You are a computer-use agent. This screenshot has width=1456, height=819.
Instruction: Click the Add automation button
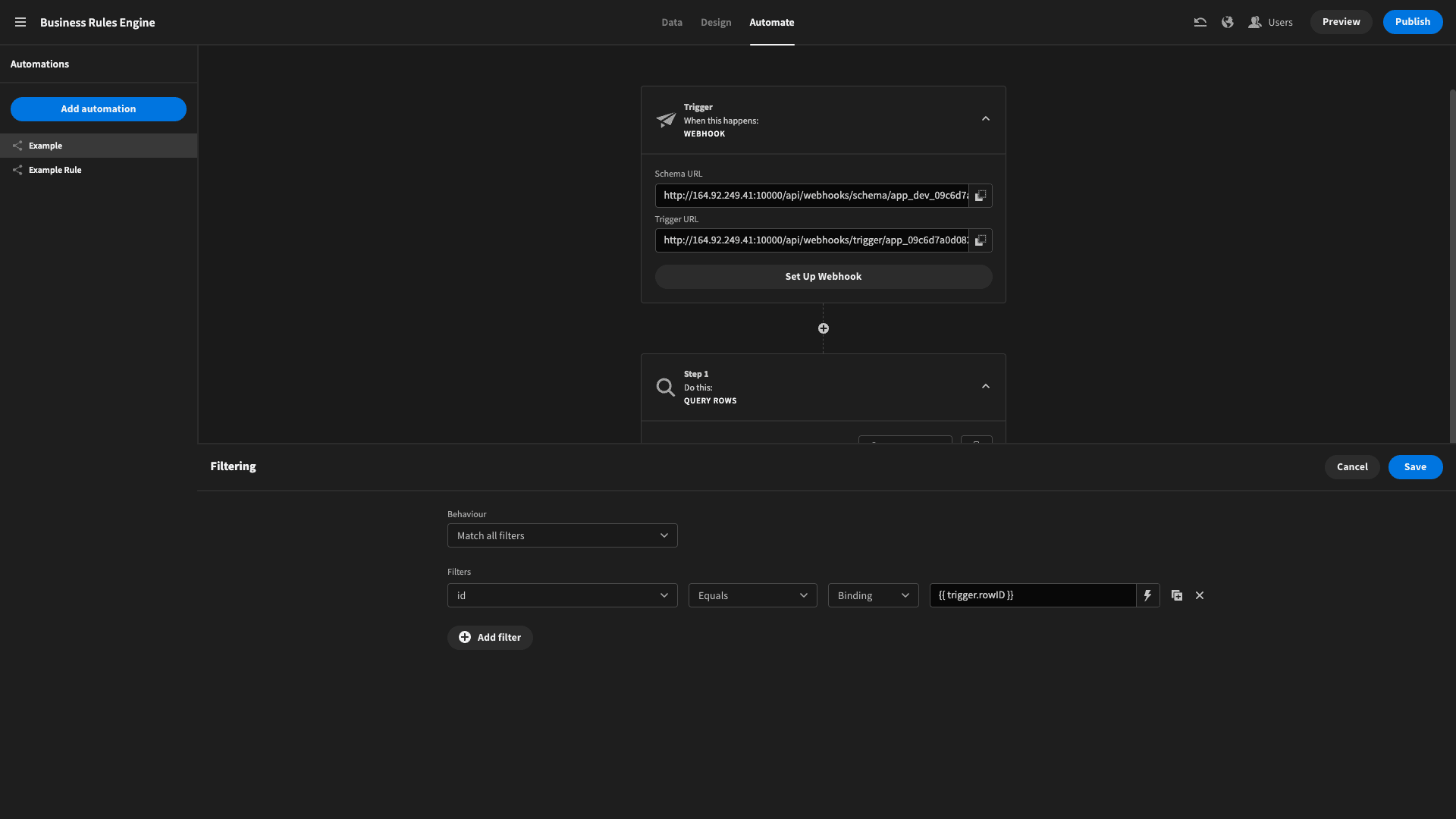pyautogui.click(x=99, y=109)
